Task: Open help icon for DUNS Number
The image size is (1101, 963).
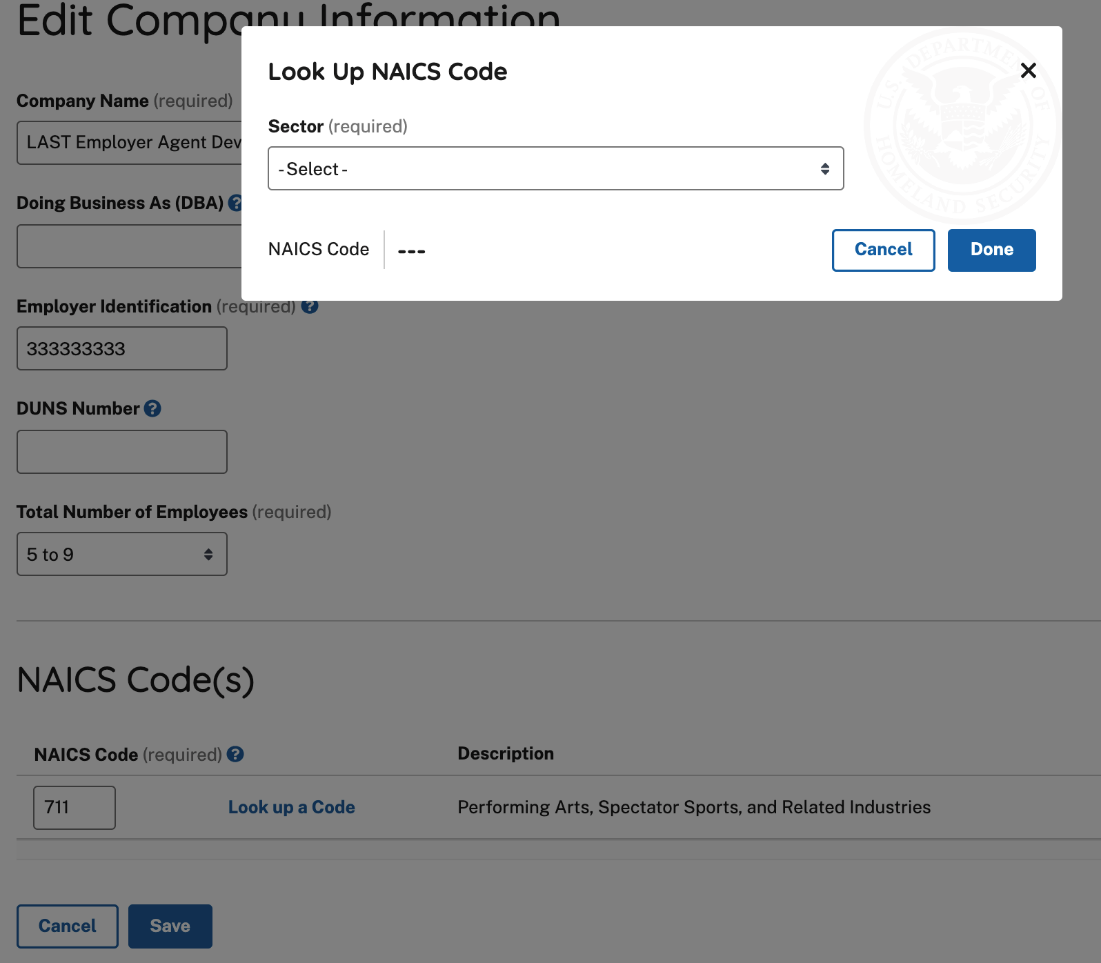Action: [152, 408]
